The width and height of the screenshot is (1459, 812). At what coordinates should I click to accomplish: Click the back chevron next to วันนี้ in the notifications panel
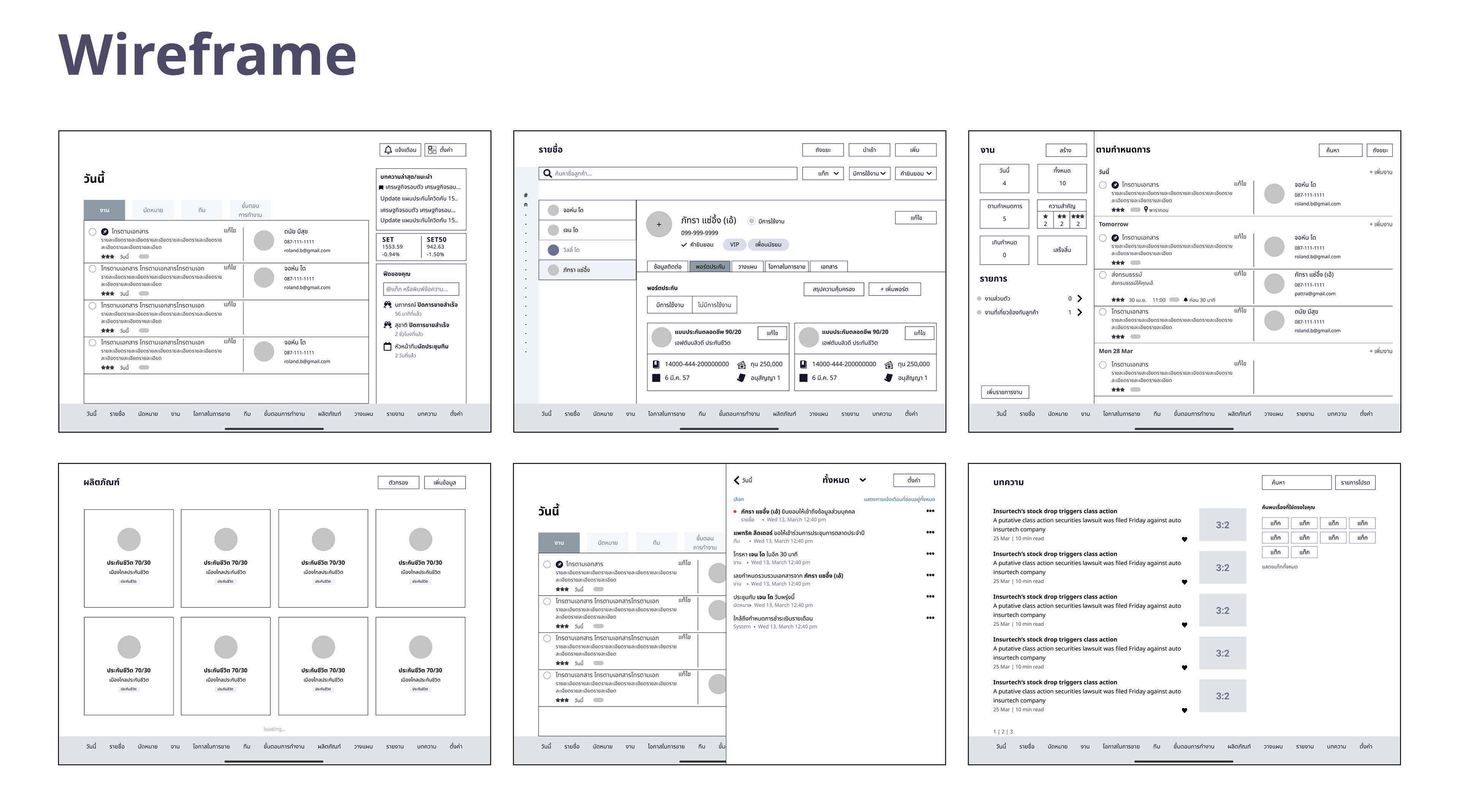(x=736, y=480)
